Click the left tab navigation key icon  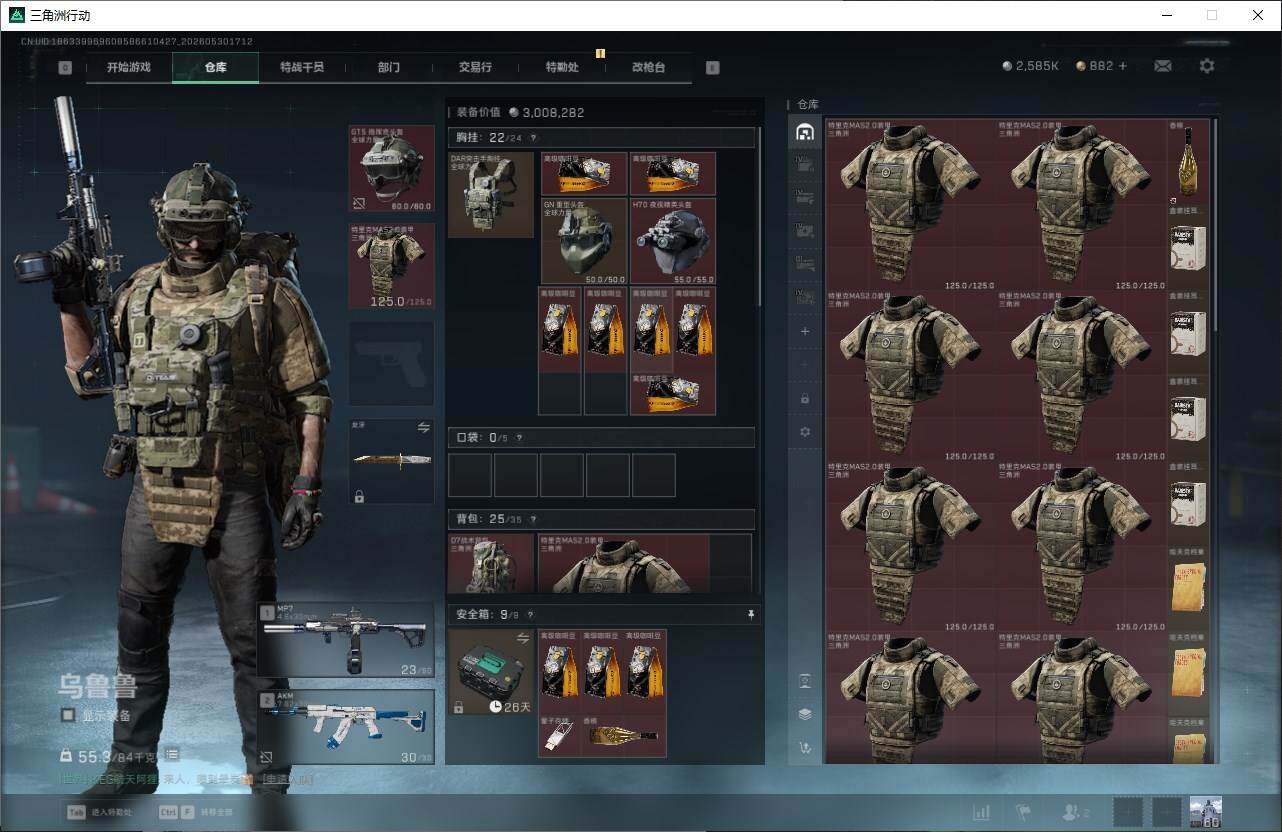point(65,68)
